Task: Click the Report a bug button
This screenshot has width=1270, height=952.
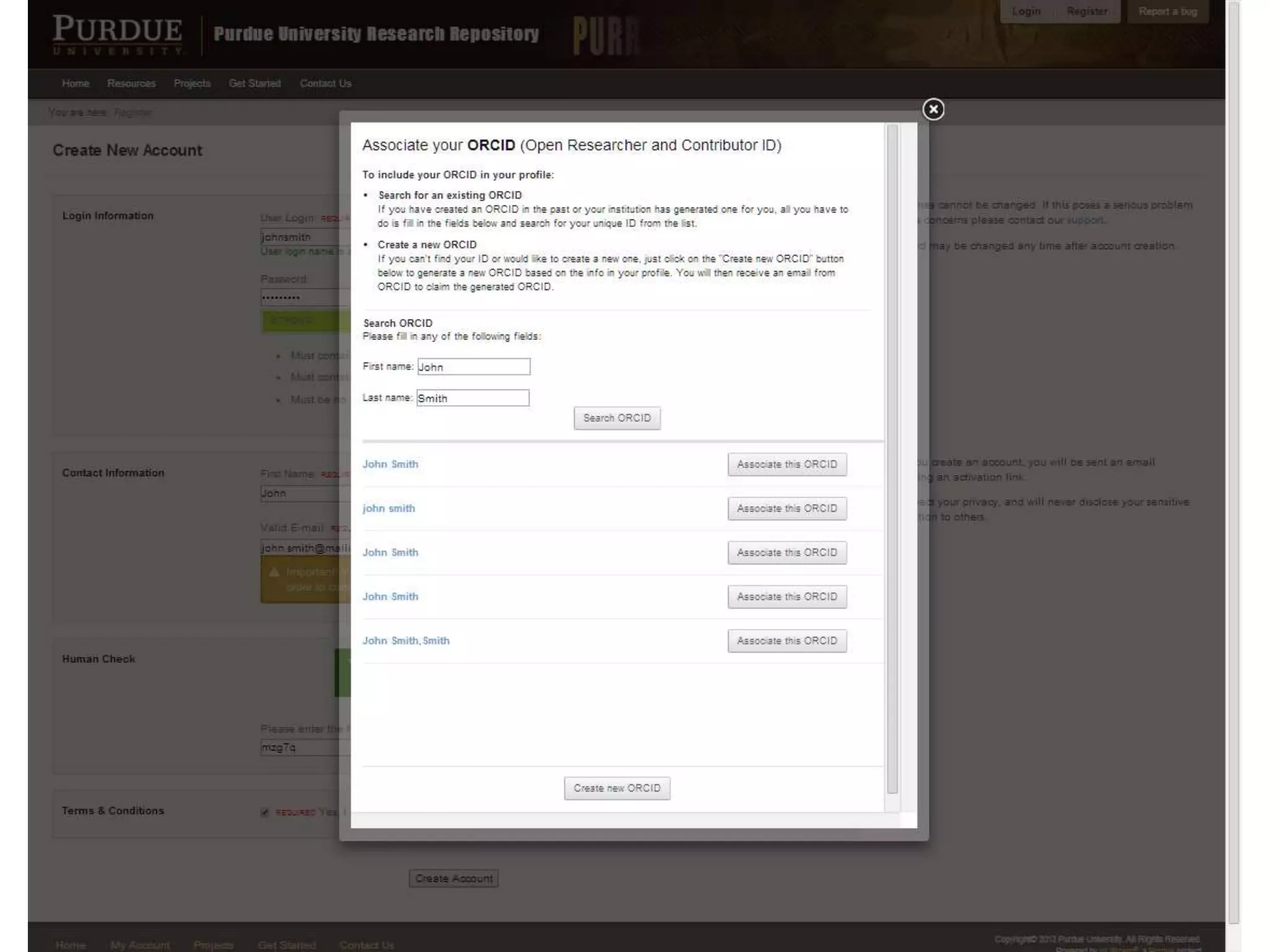Action: coord(1167,11)
